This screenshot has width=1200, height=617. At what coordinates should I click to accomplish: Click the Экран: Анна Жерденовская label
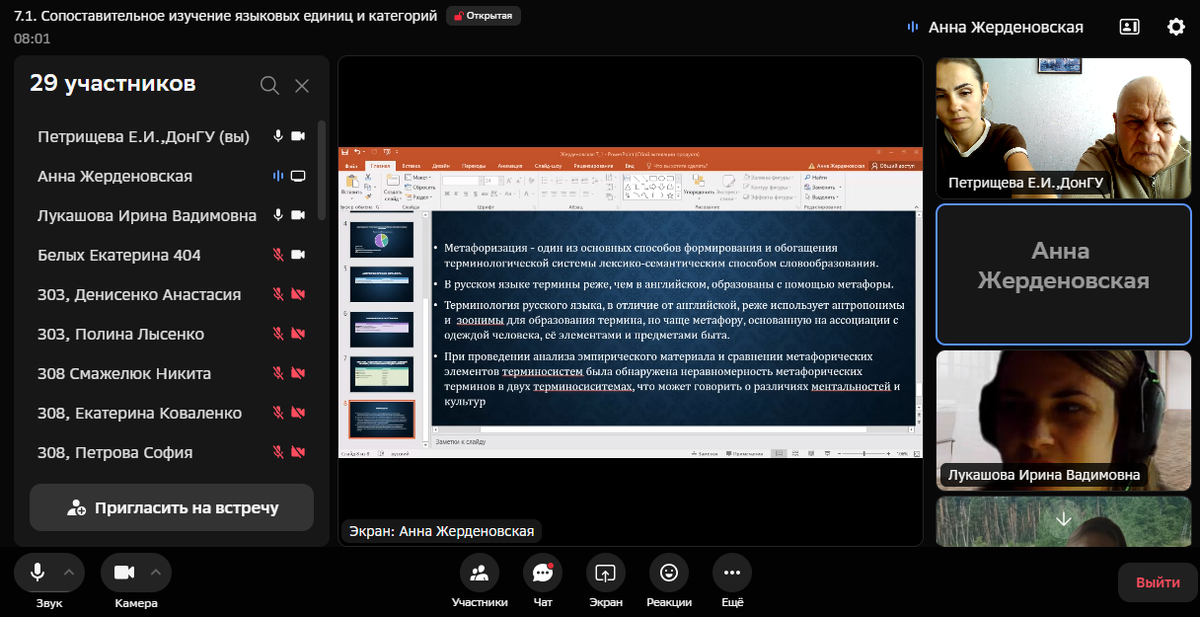441,531
